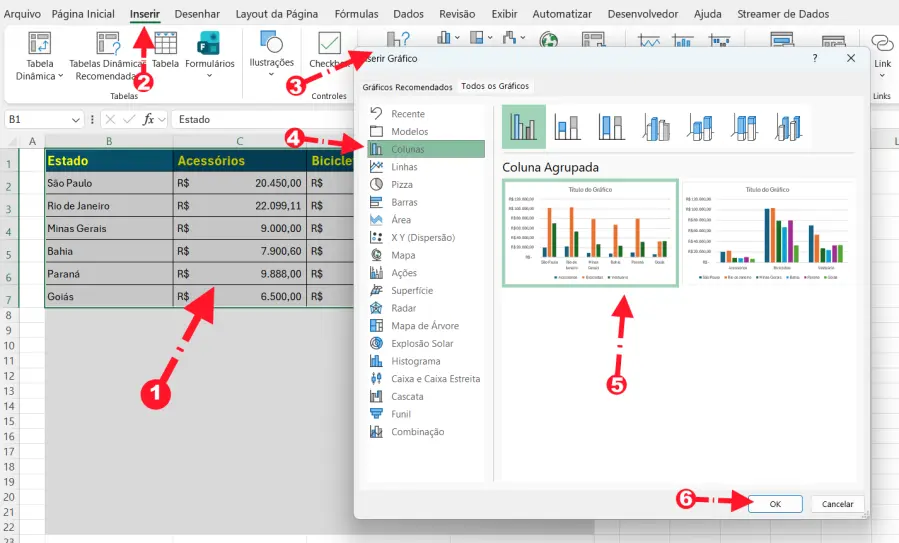Pick the Radar chart category
Viewport: 899px width, 543px height.
[x=376, y=308]
